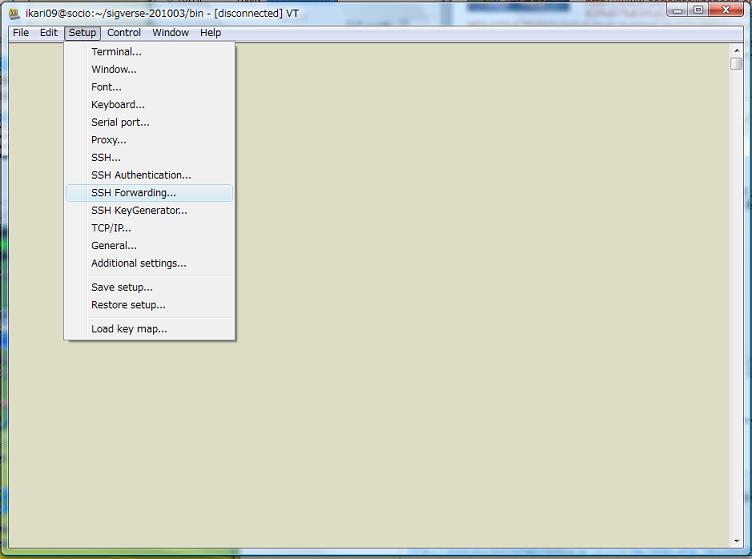
Task: Select Terminal... from Setup menu
Action: coord(116,52)
